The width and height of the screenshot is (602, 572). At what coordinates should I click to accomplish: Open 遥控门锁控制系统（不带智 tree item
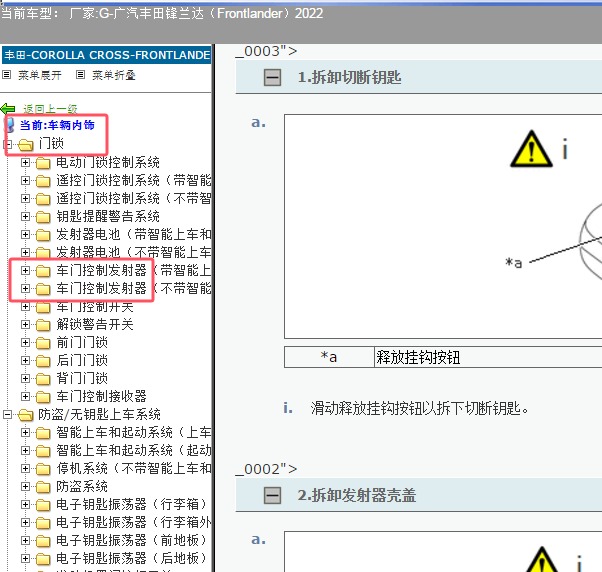134,198
